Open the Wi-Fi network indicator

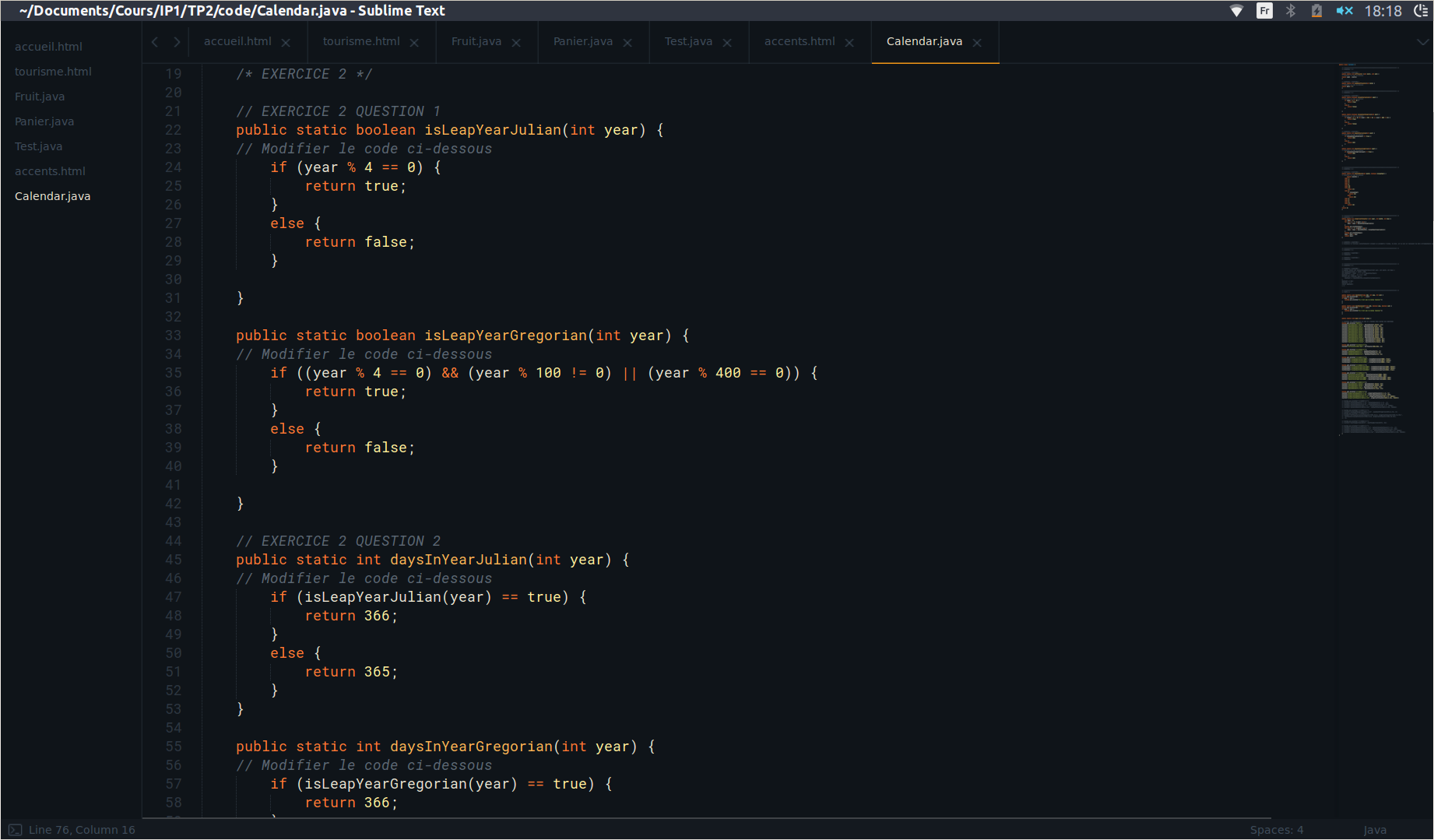point(1236,11)
